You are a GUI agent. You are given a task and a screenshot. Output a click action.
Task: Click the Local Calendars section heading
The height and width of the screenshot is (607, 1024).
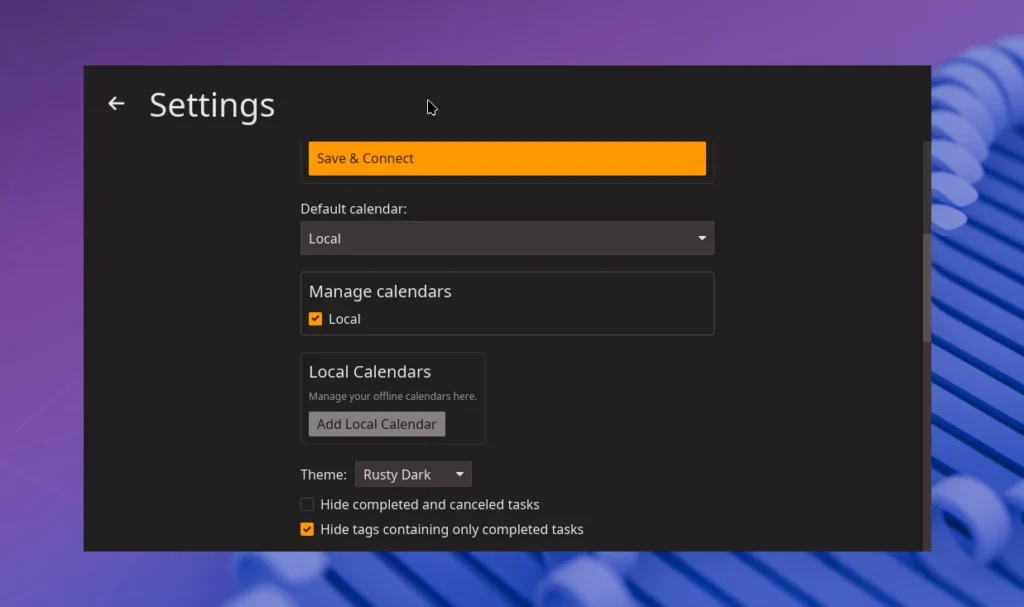(370, 372)
